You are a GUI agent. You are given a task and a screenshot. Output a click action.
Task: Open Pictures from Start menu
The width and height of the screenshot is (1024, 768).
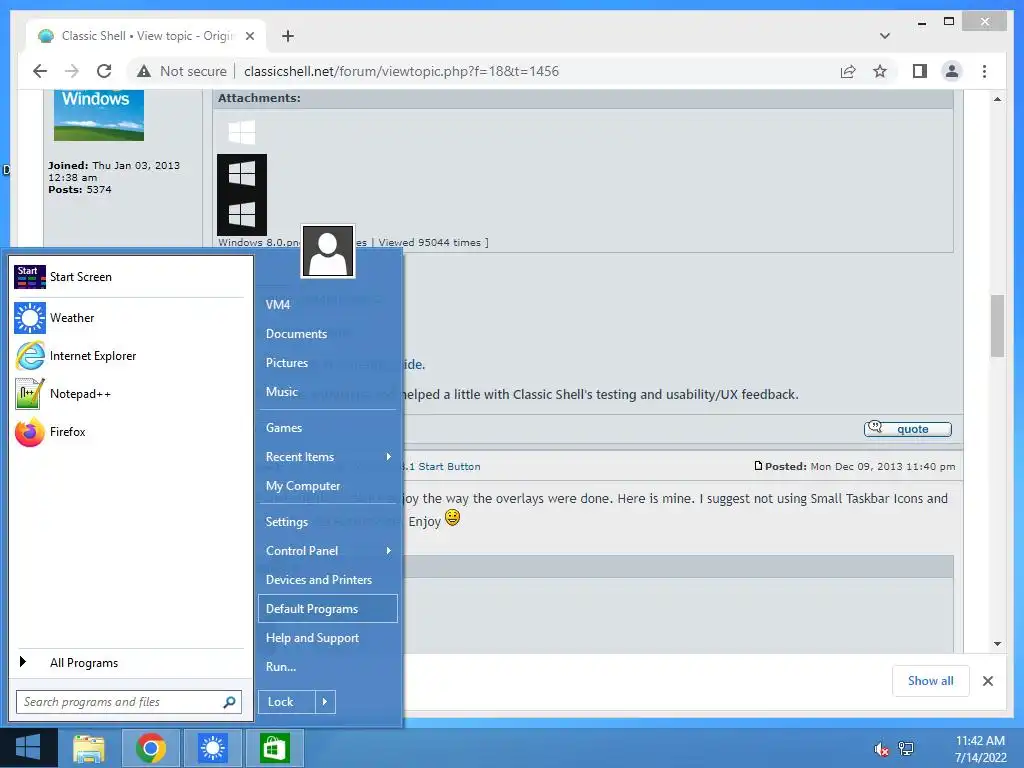coord(287,362)
